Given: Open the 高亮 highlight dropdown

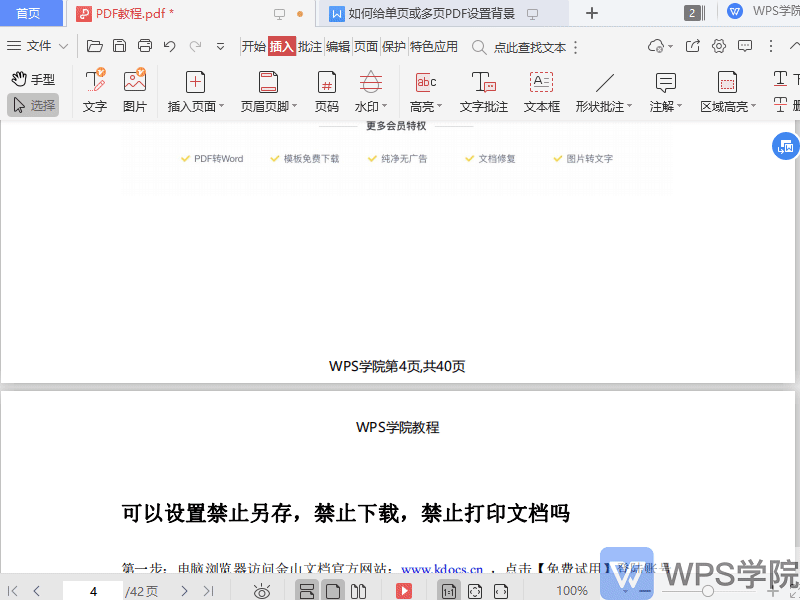Looking at the screenshot, I should point(426,91).
